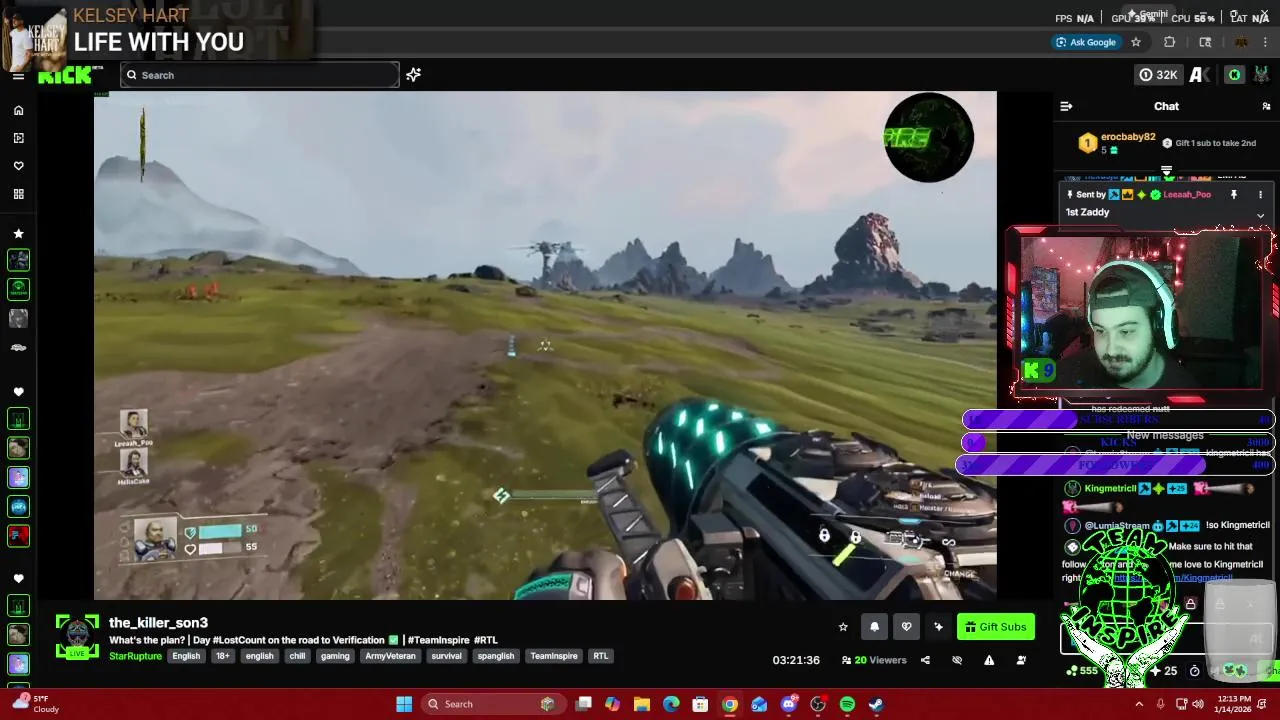
Task: Click the user icon after report icon
Action: (1021, 660)
